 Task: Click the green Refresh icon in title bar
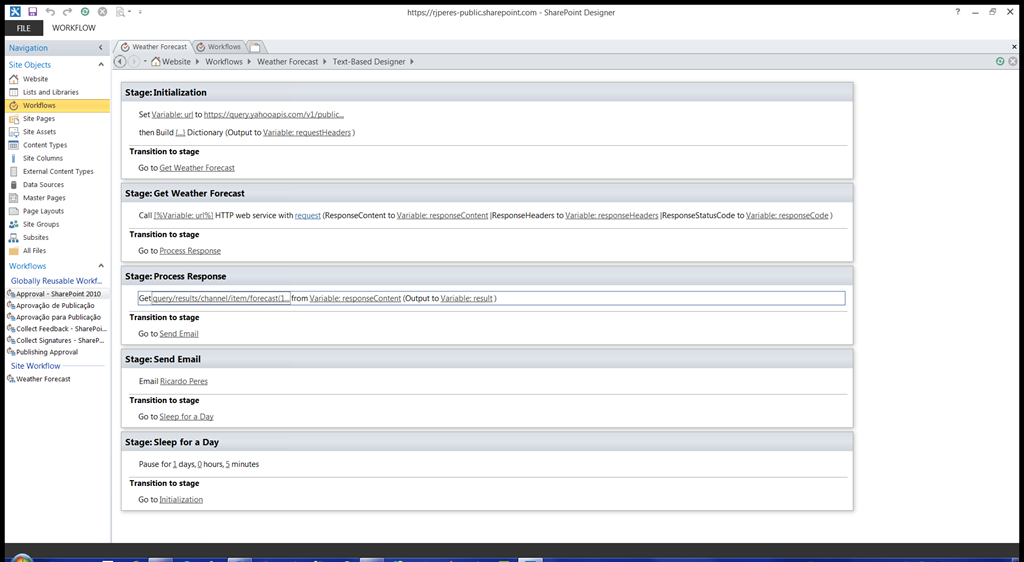(85, 12)
